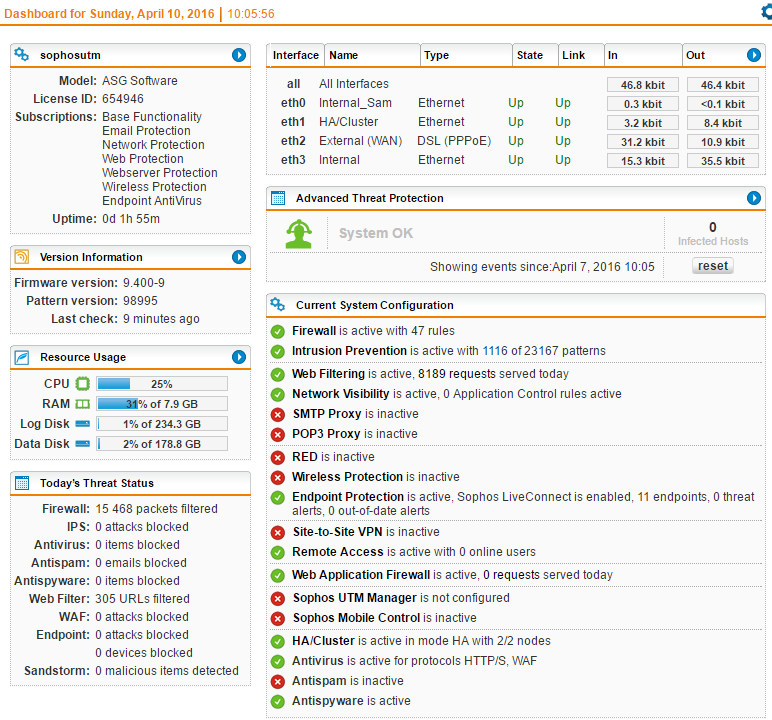Click the RAM usage progress bar
This screenshot has width=772, height=720.
162,404
